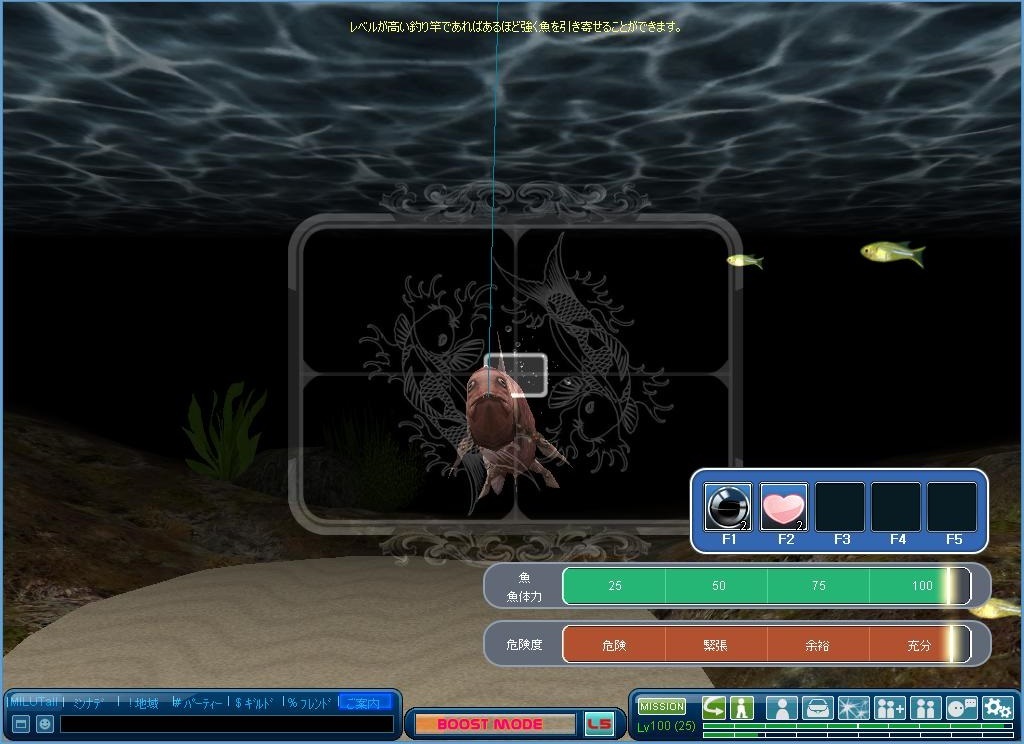This screenshot has width=1024, height=744.
Task: Switch to the #パーティー chat tab
Action: (x=197, y=703)
